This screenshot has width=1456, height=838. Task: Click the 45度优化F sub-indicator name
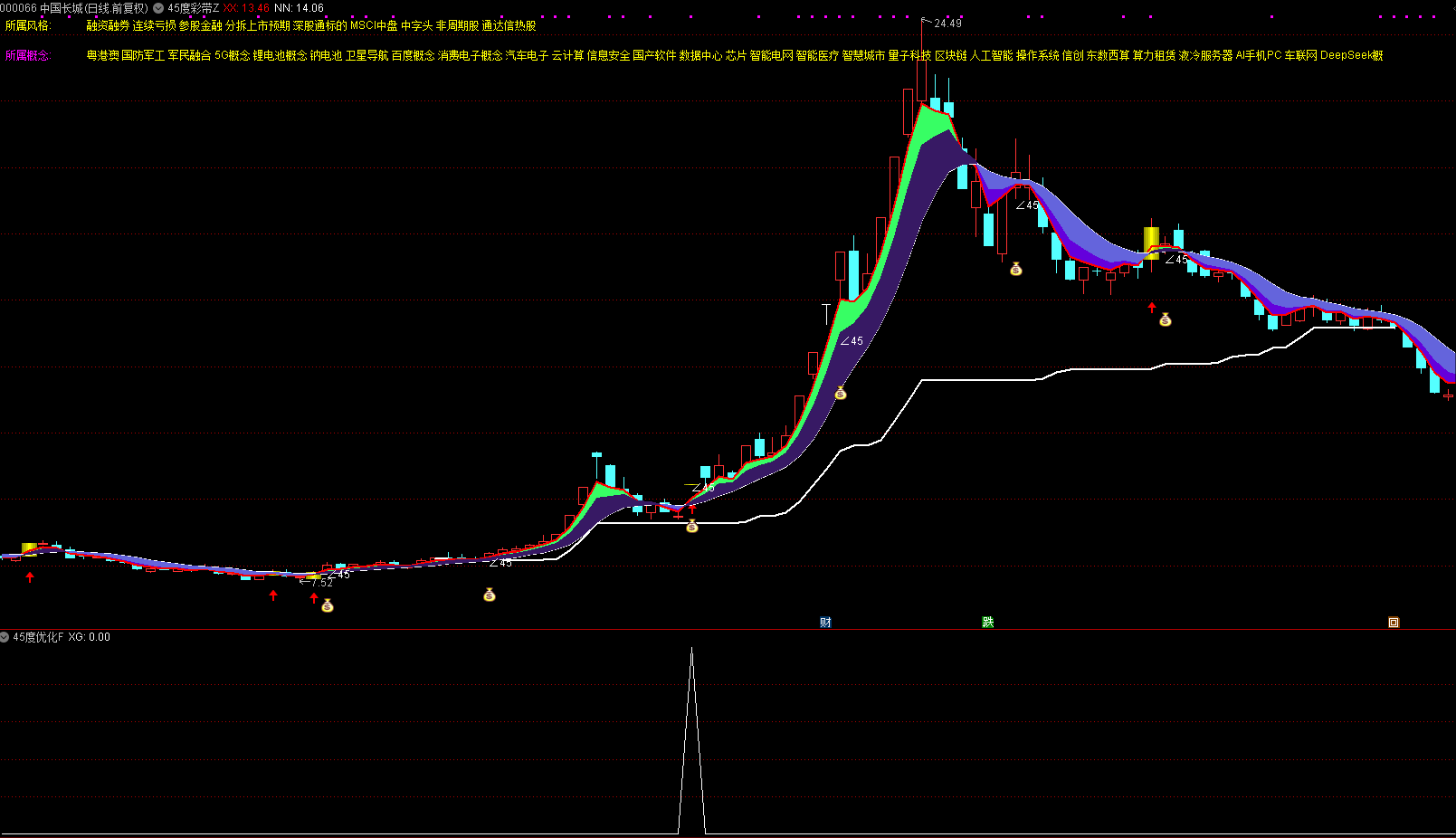38,637
